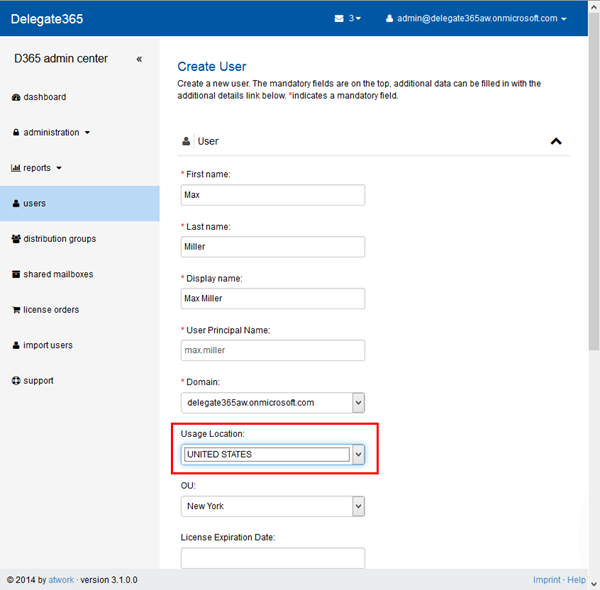Screen dimensions: 600x590
Task: Collapse sidebar with double chevron icon
Action: coord(139,59)
